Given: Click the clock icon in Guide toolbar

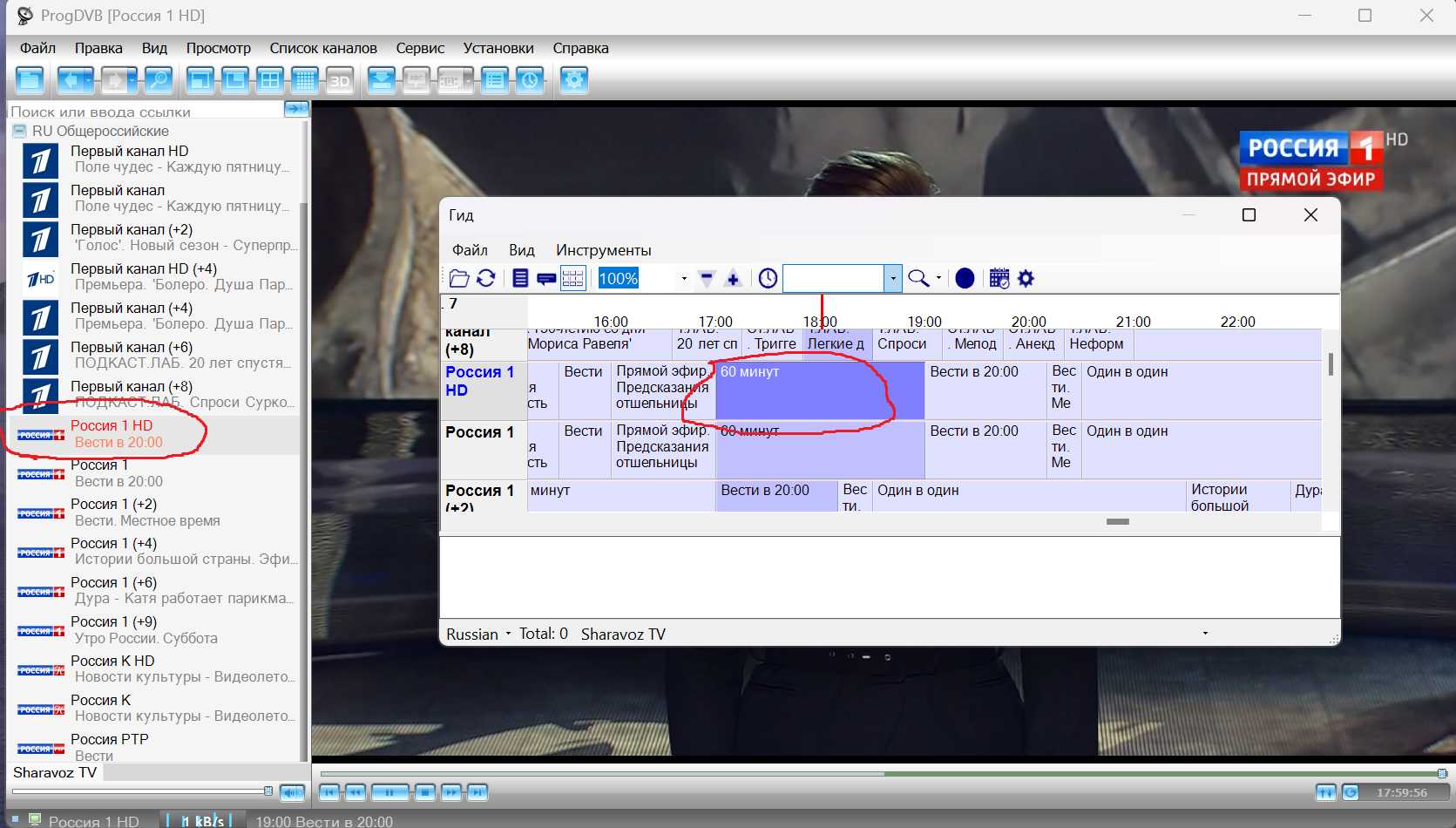Looking at the screenshot, I should point(768,278).
